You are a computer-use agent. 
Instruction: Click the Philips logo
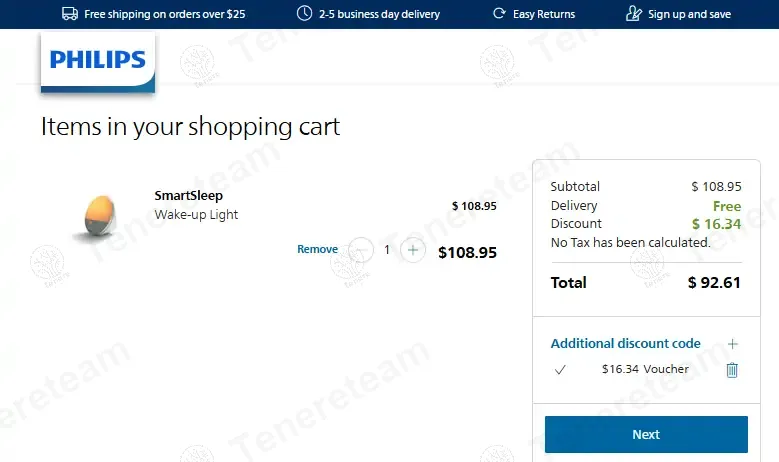point(98,62)
